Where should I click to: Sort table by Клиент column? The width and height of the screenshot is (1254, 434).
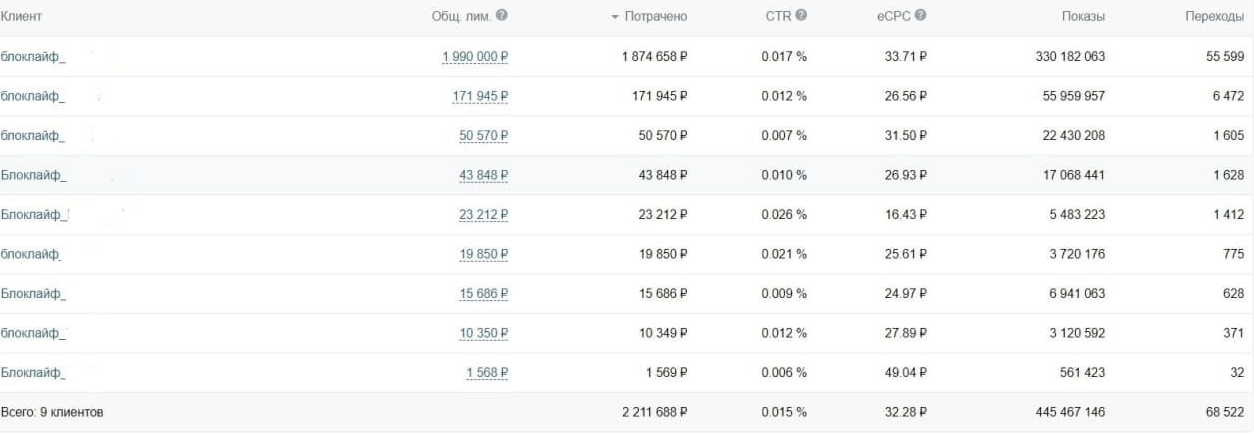(21, 17)
